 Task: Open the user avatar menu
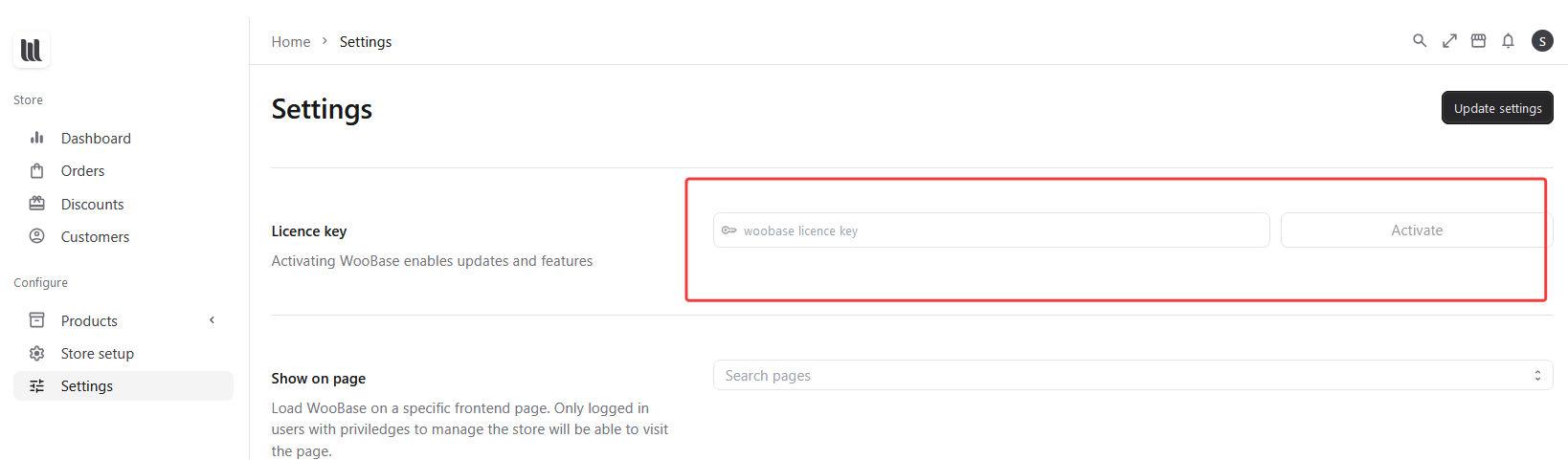[x=1542, y=40]
